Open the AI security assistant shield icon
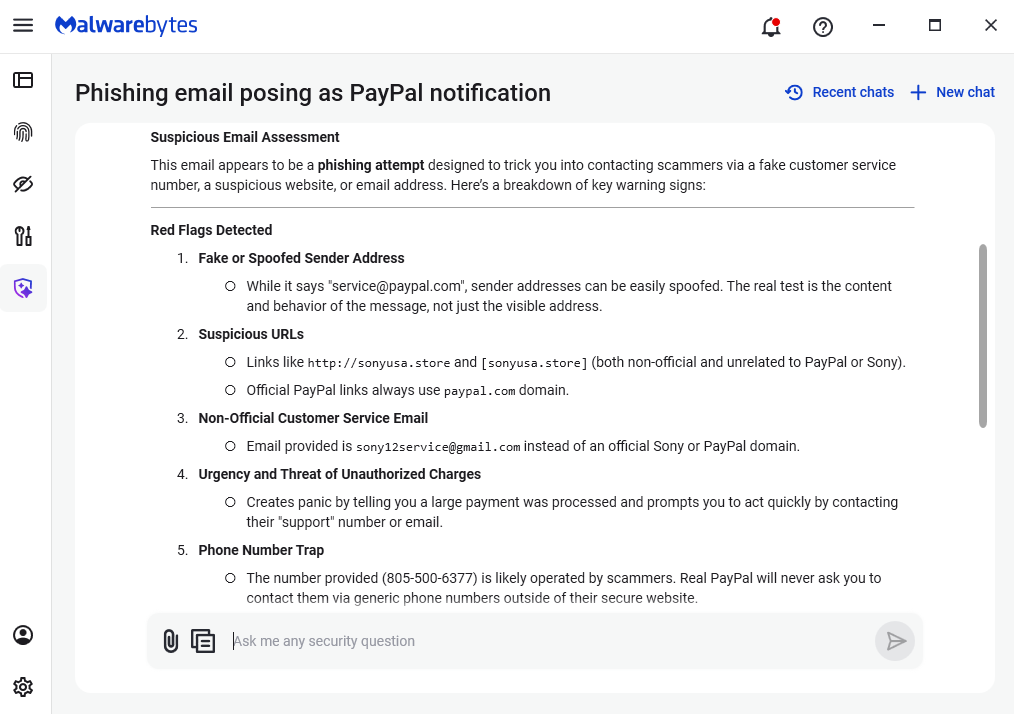 point(23,288)
